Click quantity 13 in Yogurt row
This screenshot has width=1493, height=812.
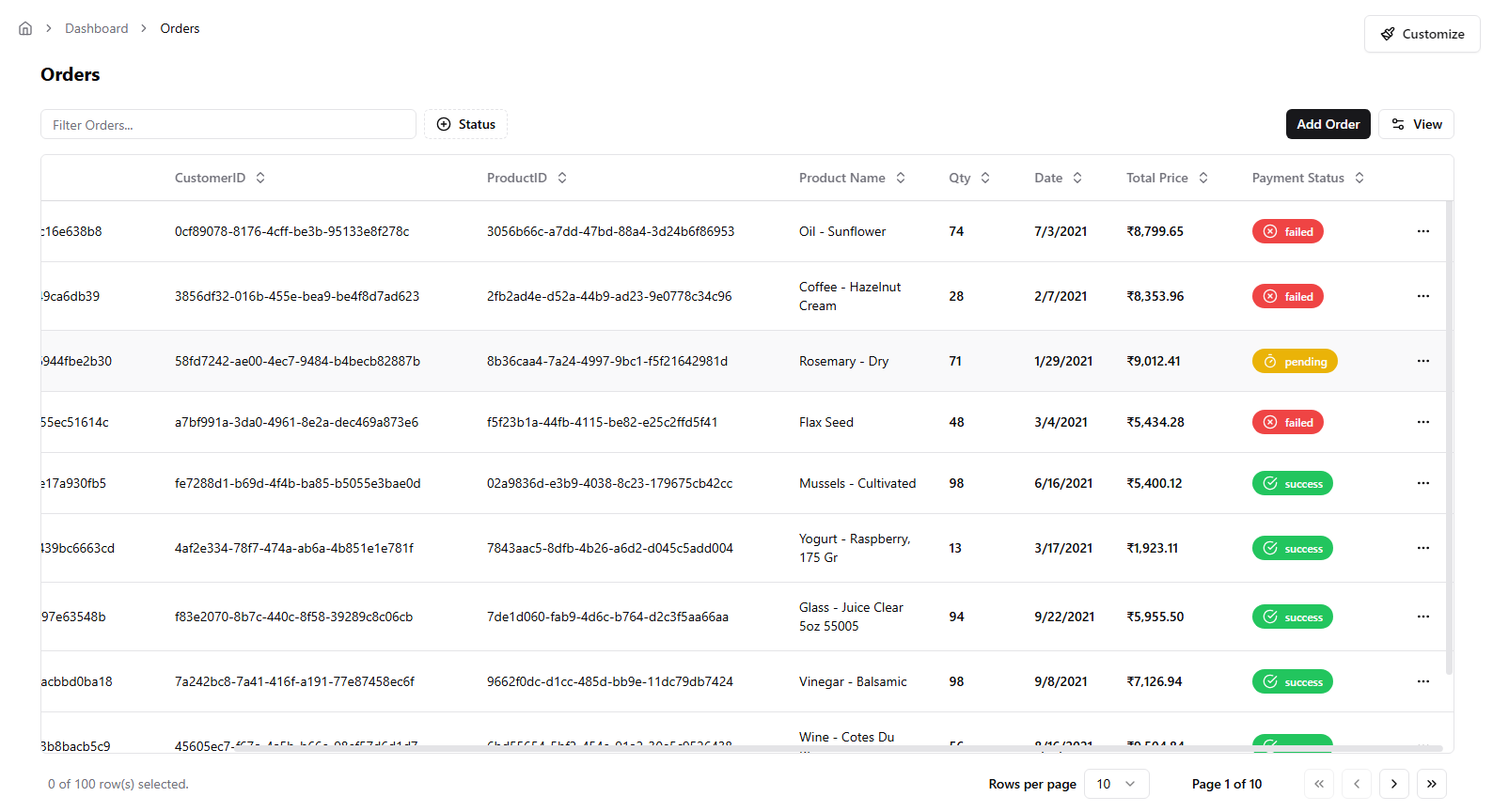click(x=955, y=548)
